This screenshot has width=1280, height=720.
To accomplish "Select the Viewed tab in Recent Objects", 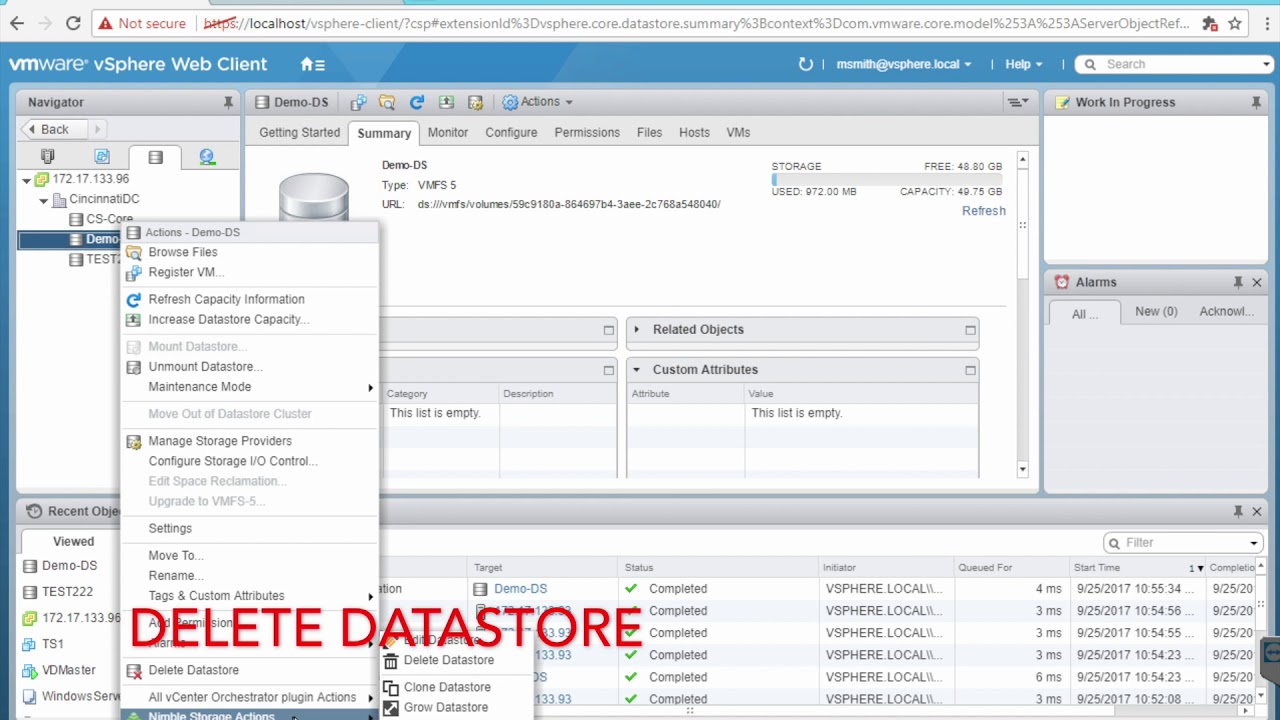I will point(74,541).
